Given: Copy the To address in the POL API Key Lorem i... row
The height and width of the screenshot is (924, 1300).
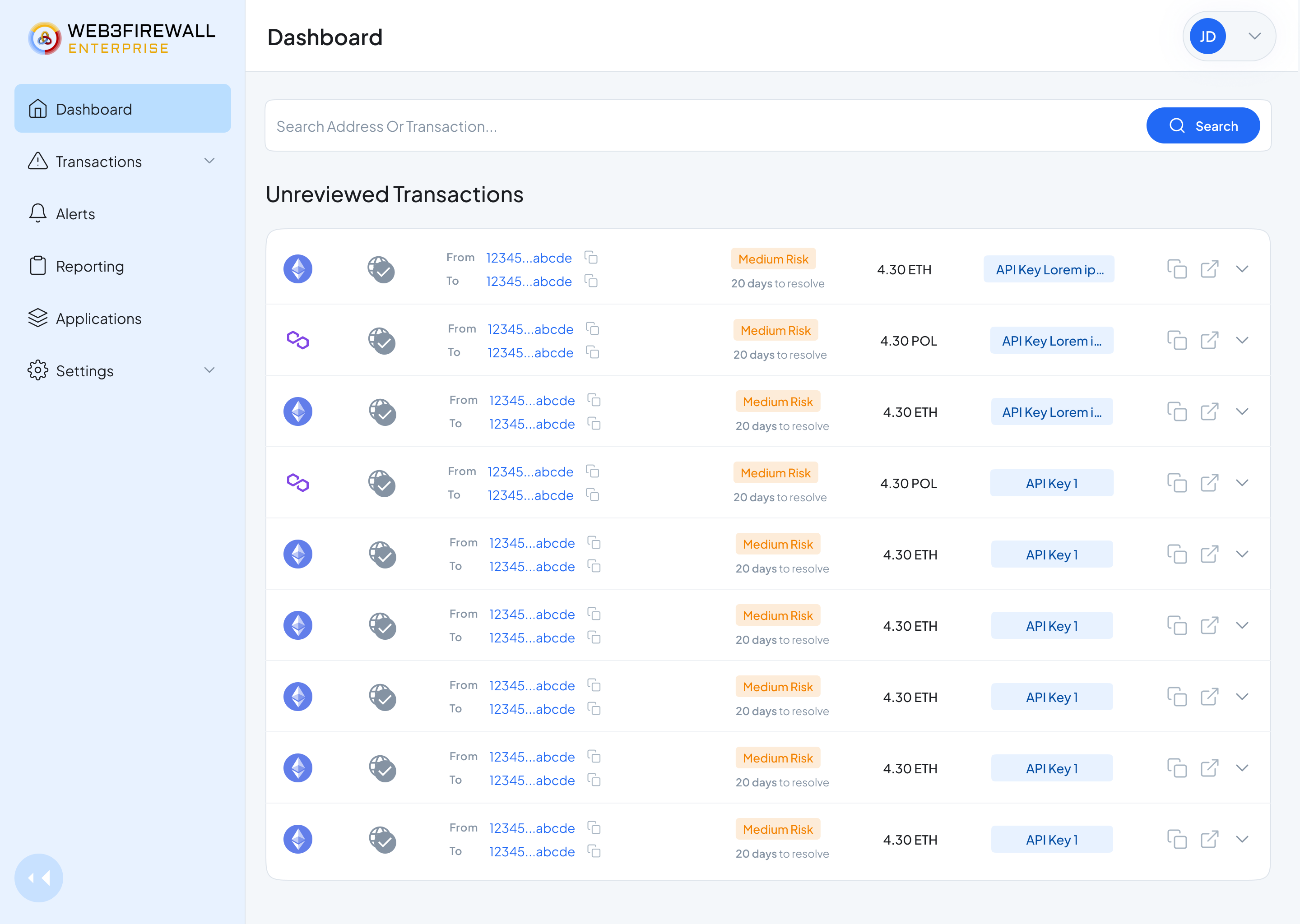Looking at the screenshot, I should (x=593, y=352).
